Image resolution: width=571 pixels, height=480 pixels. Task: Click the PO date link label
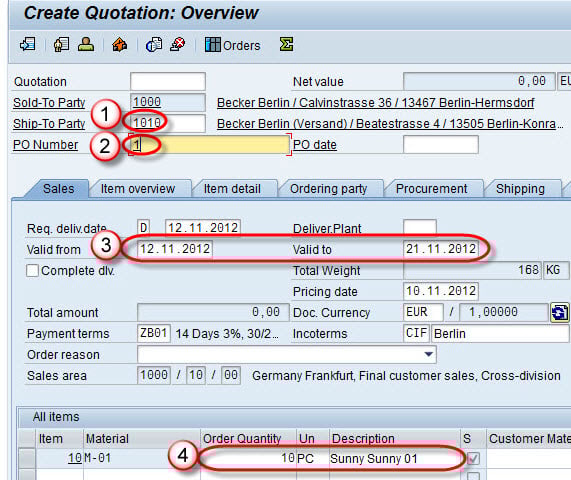(315, 145)
